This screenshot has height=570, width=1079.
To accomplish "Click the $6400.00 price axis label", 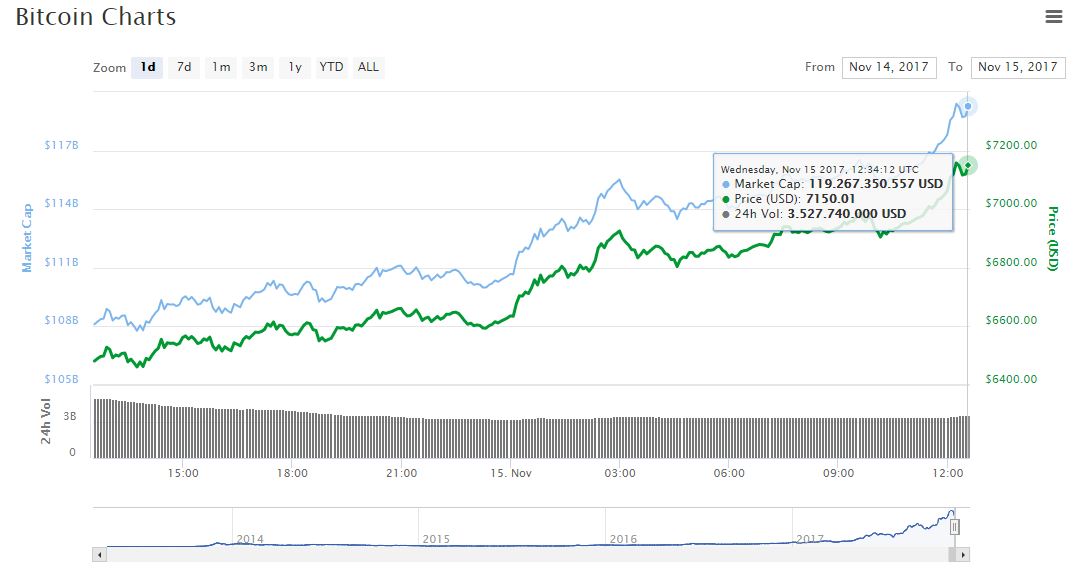I will (1011, 379).
